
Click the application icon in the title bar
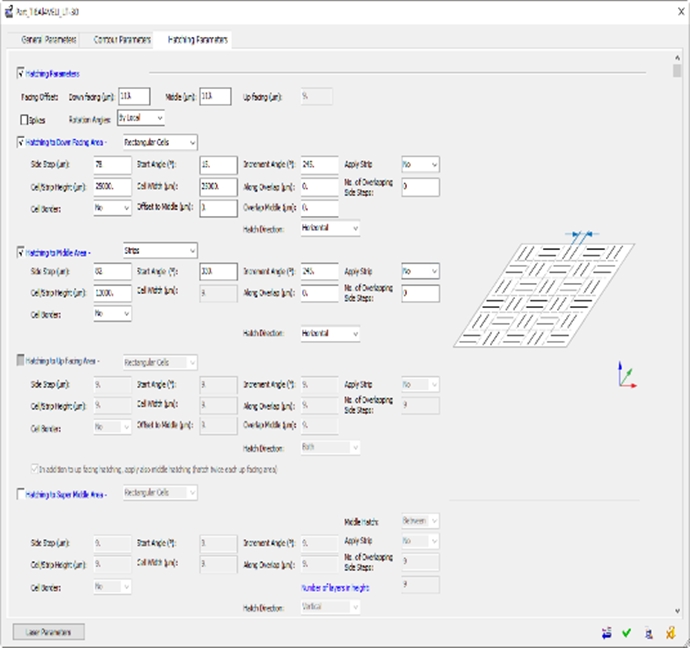click(9, 9)
